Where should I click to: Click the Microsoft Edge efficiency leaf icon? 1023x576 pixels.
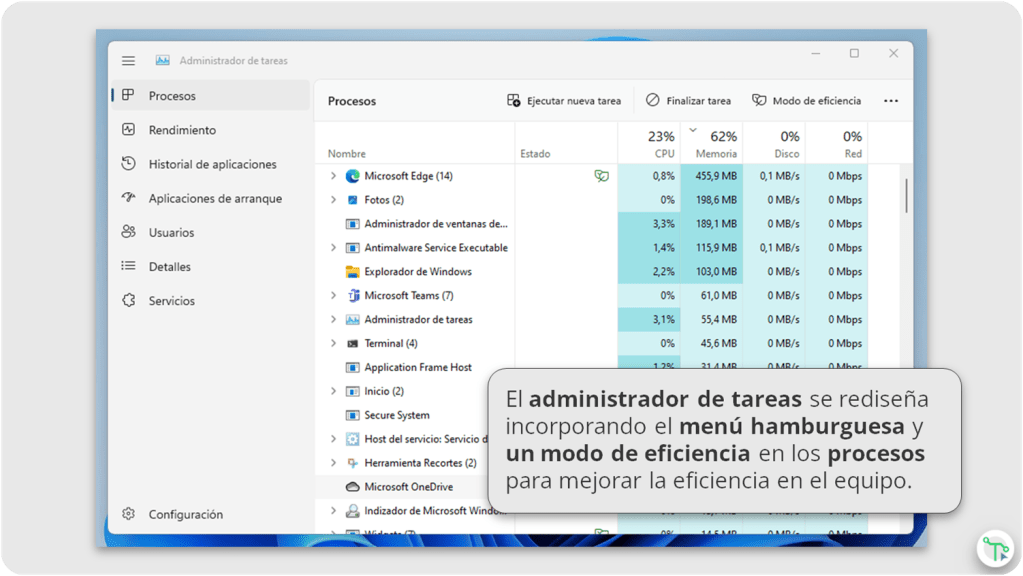tap(601, 176)
